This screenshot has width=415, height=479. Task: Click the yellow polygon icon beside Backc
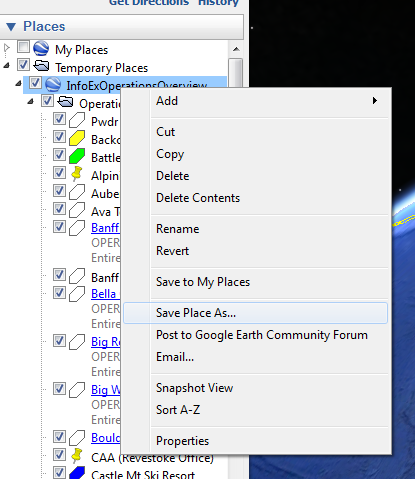pyautogui.click(x=77, y=138)
